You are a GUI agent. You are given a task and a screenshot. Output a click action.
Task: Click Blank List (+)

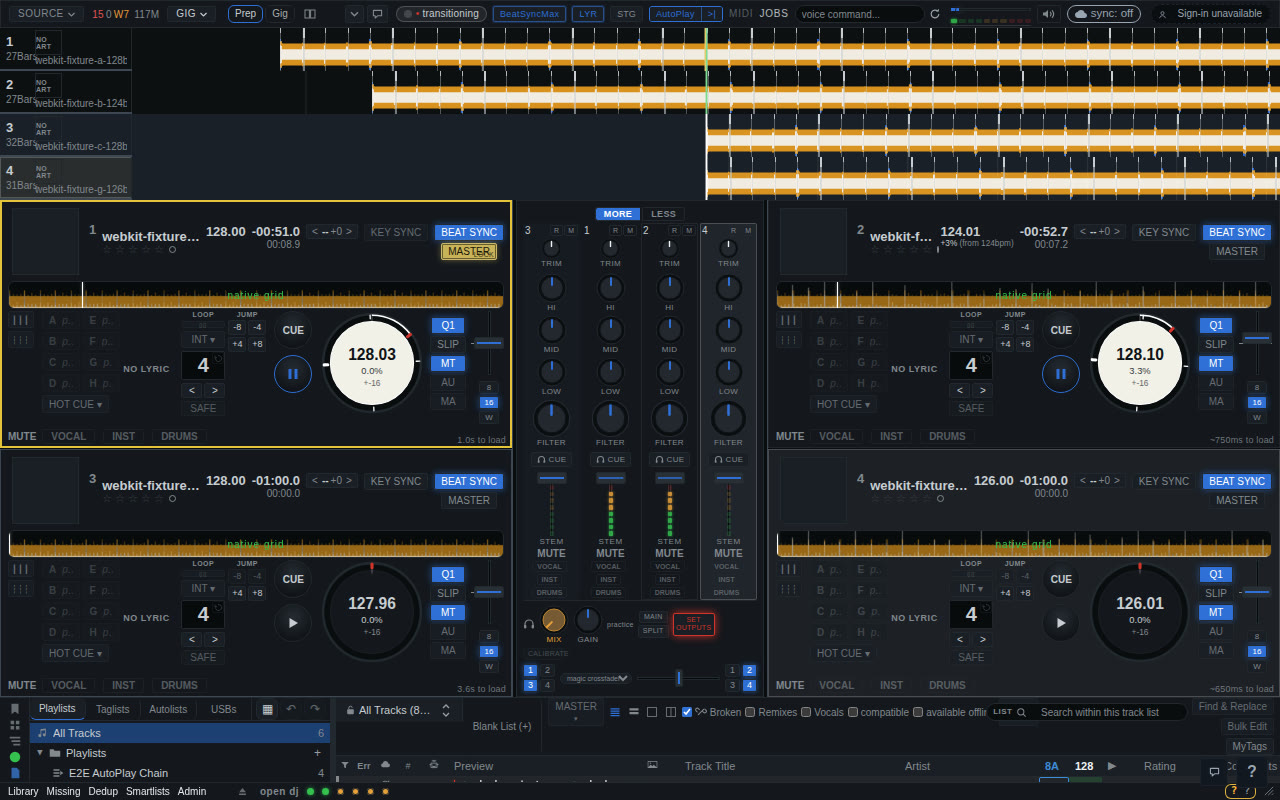502,726
